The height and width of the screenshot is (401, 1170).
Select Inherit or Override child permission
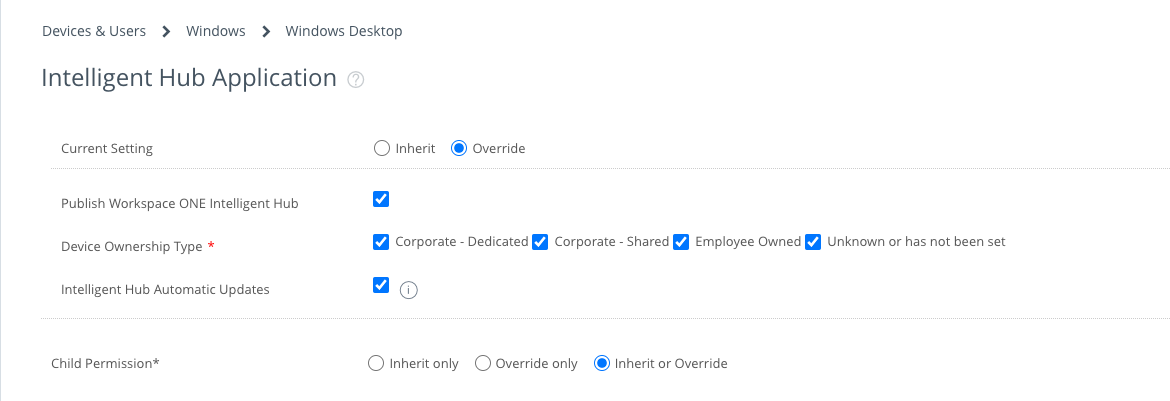(602, 363)
